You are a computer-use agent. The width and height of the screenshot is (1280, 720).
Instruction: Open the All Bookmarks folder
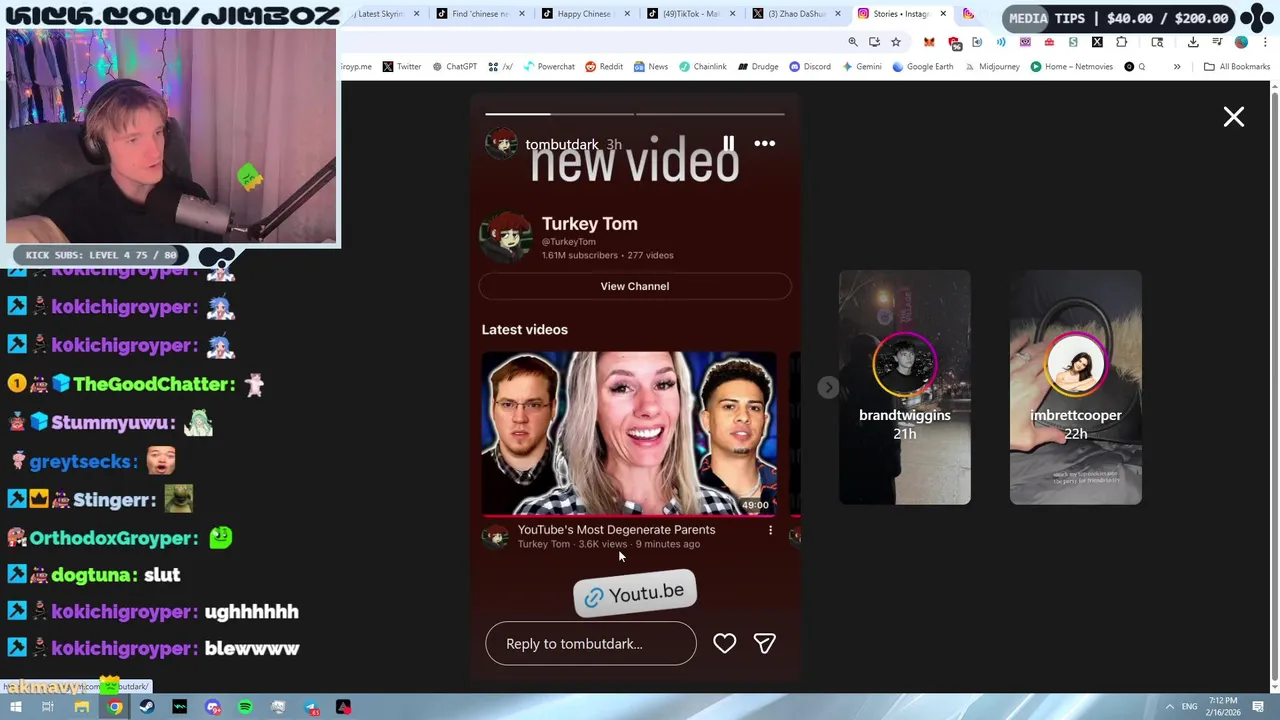coord(1237,67)
